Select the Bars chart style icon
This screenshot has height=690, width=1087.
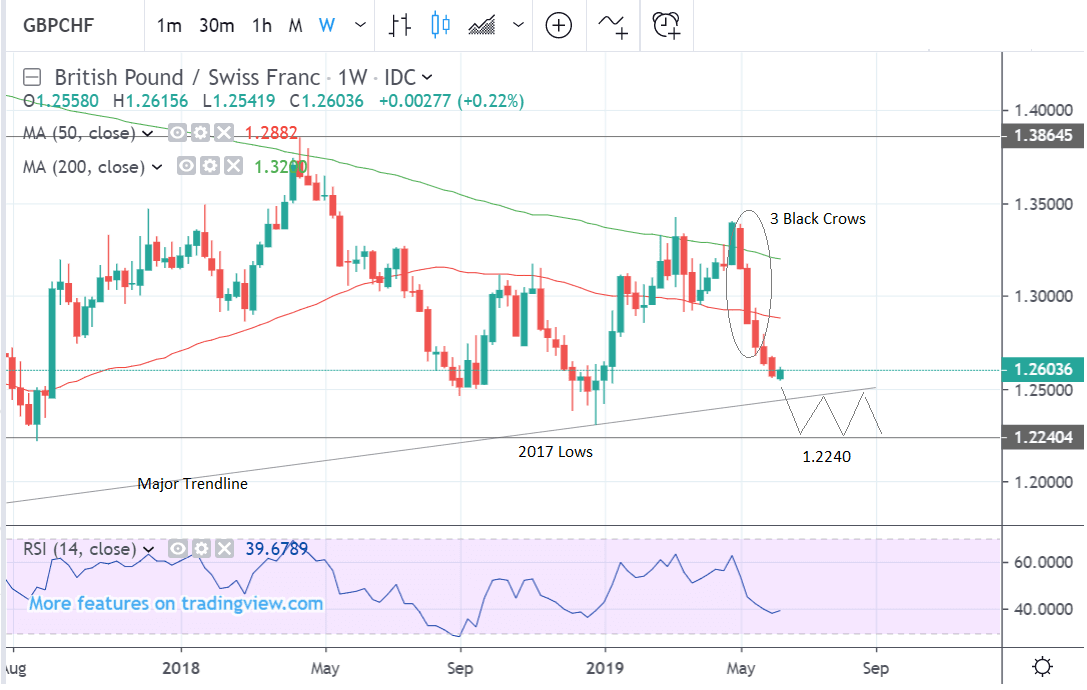401,25
